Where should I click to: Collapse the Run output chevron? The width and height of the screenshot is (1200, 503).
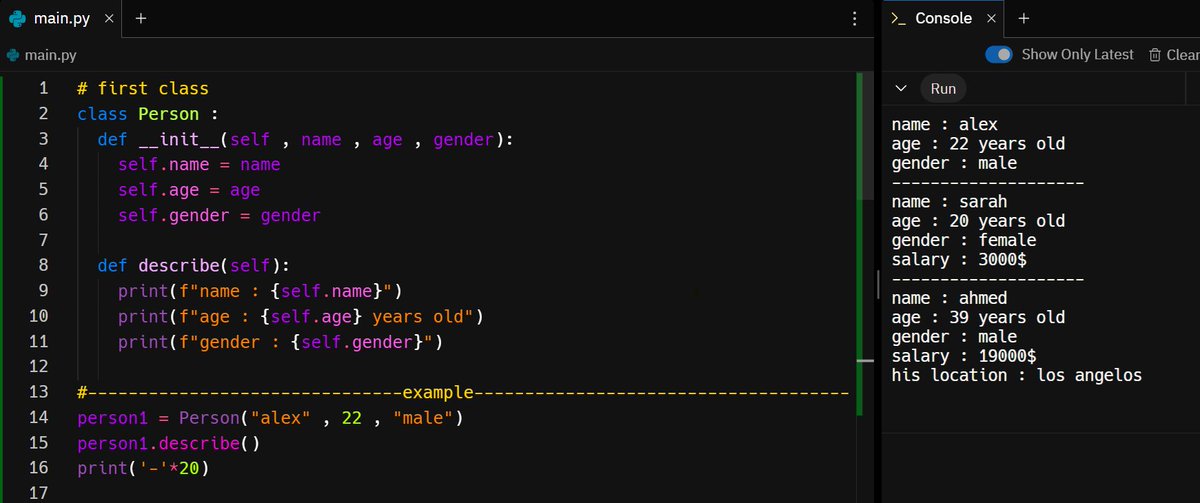901,89
